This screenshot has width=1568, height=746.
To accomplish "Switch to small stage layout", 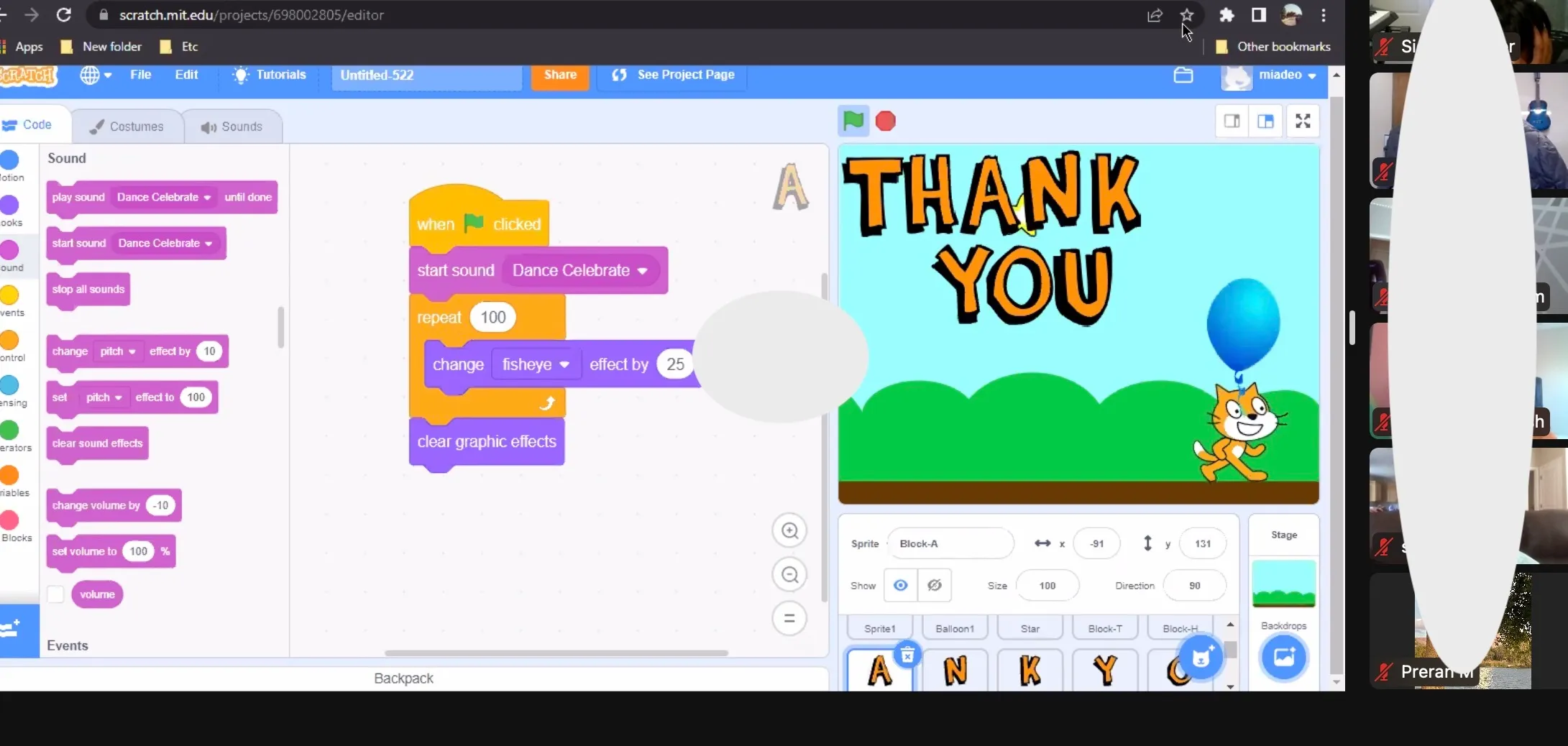I will [x=1232, y=121].
